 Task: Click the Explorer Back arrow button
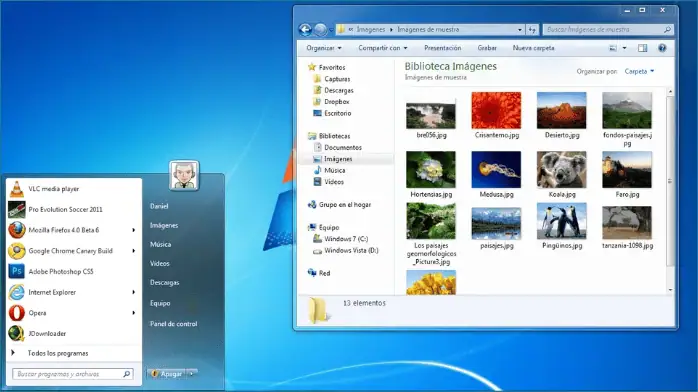tap(305, 29)
